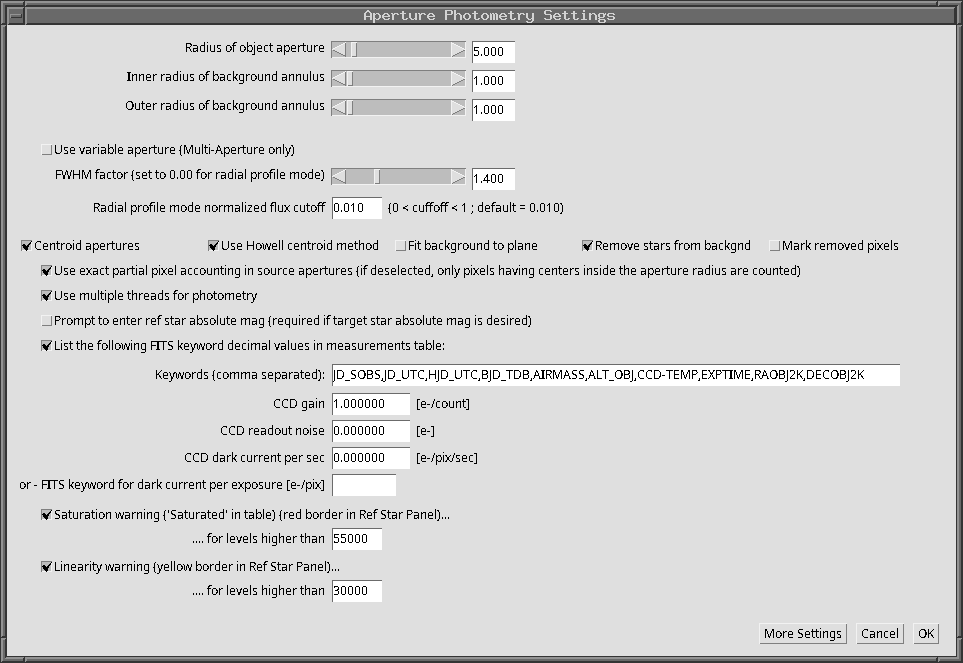Image resolution: width=963 pixels, height=663 pixels.
Task: Enable Use variable aperture checkbox
Action: click(46, 150)
